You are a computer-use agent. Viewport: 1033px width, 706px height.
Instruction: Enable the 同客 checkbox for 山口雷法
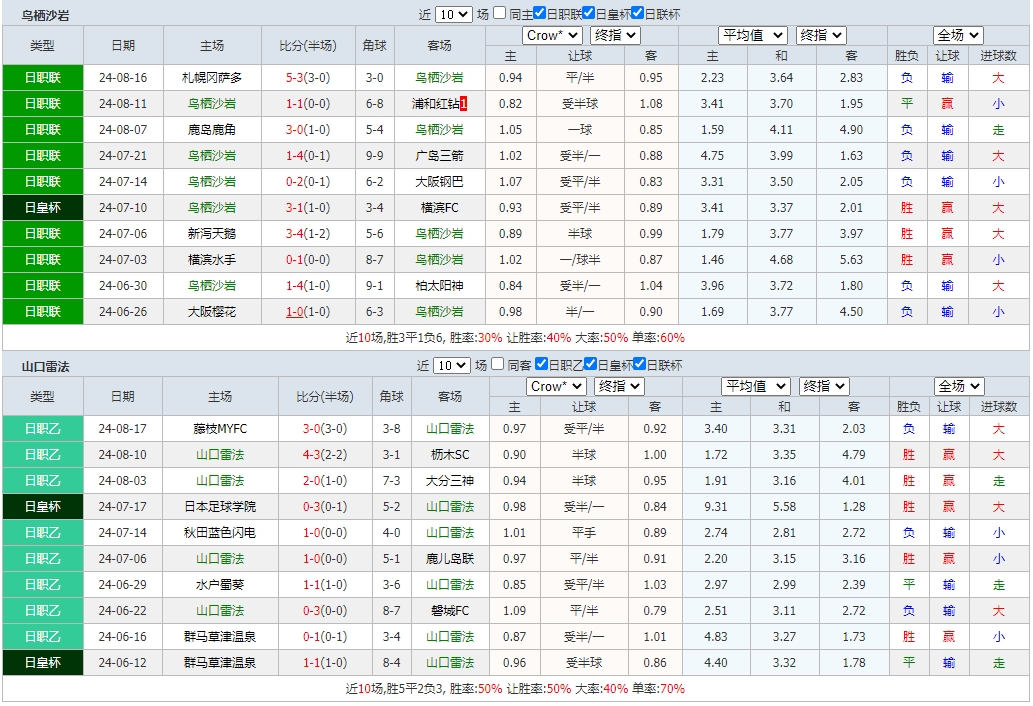(x=499, y=368)
